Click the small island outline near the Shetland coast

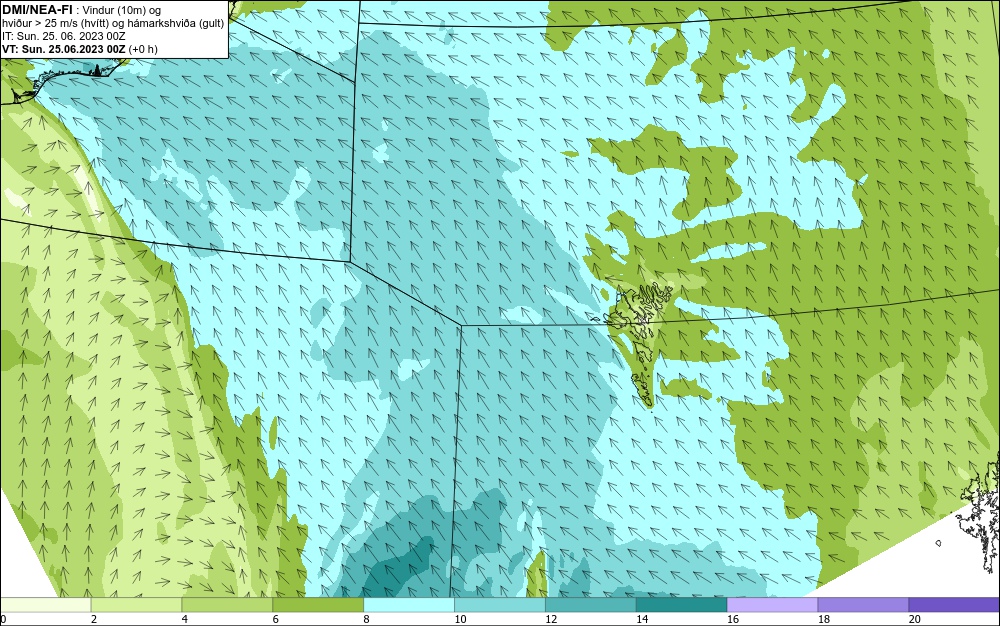coord(938,543)
